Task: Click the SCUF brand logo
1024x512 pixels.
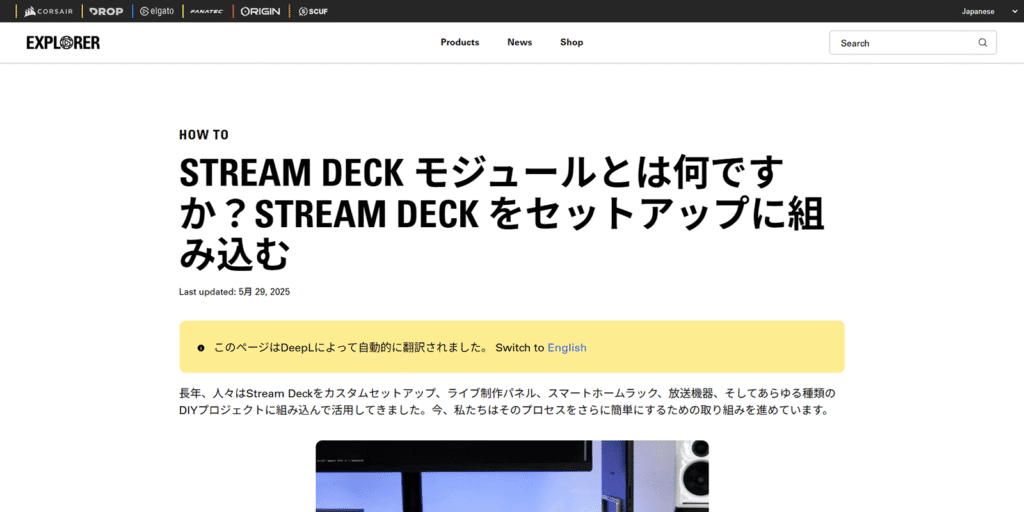Action: click(313, 11)
